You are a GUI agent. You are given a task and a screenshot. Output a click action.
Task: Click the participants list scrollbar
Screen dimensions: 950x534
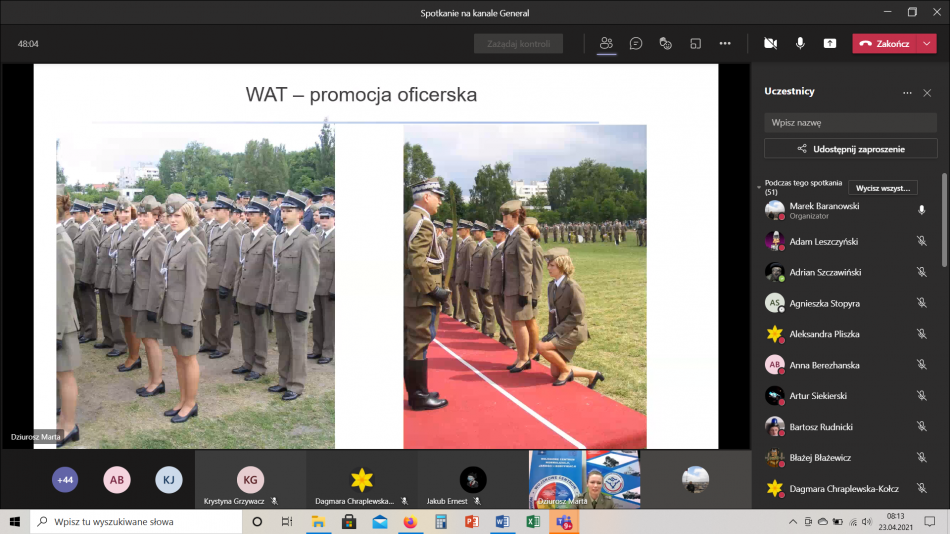pos(945,219)
